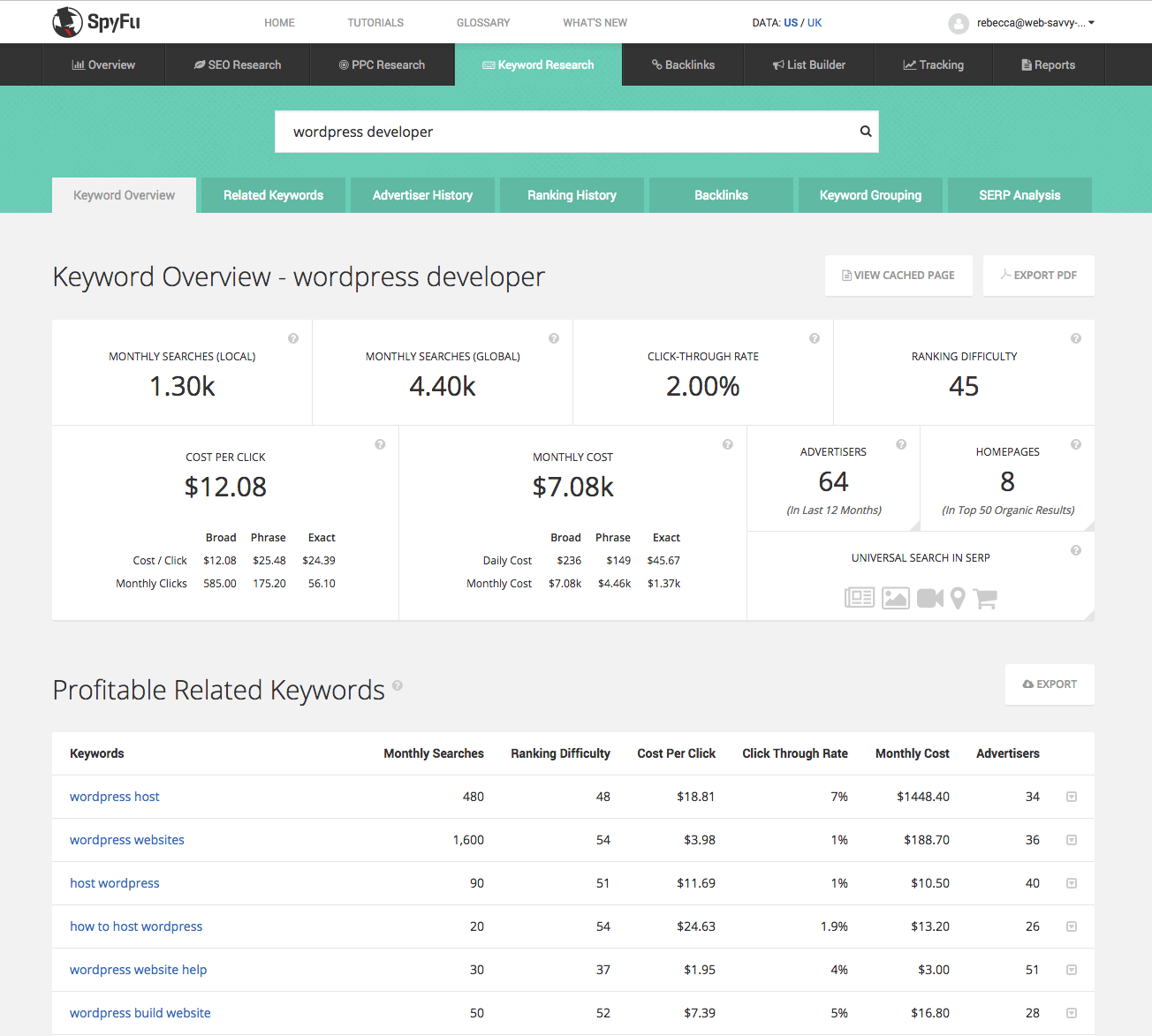Viewport: 1152px width, 1036px height.
Task: Open row dropdown for how to host wordpress
Action: point(1071,926)
